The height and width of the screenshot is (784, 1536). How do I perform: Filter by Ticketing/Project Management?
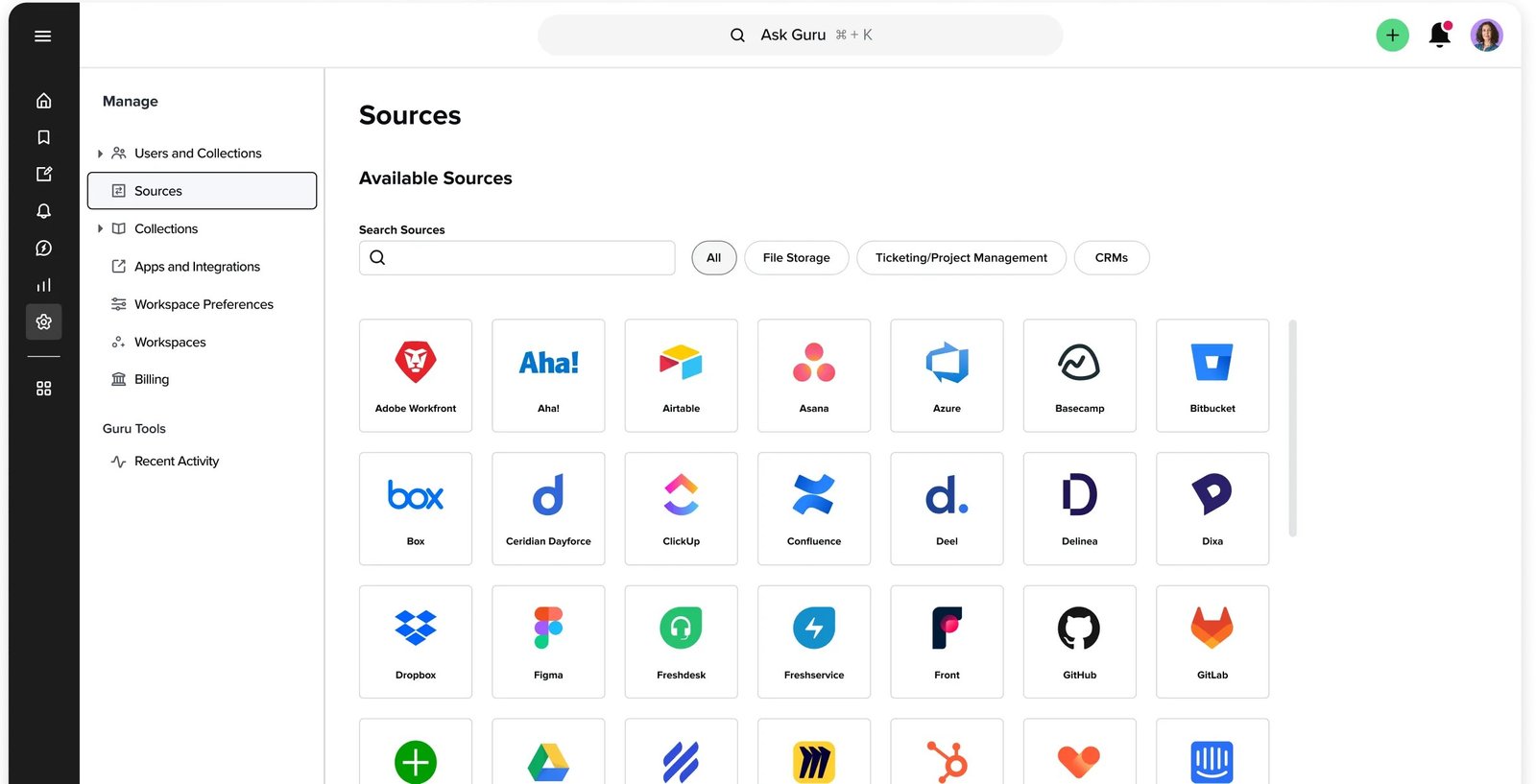pyautogui.click(x=961, y=257)
